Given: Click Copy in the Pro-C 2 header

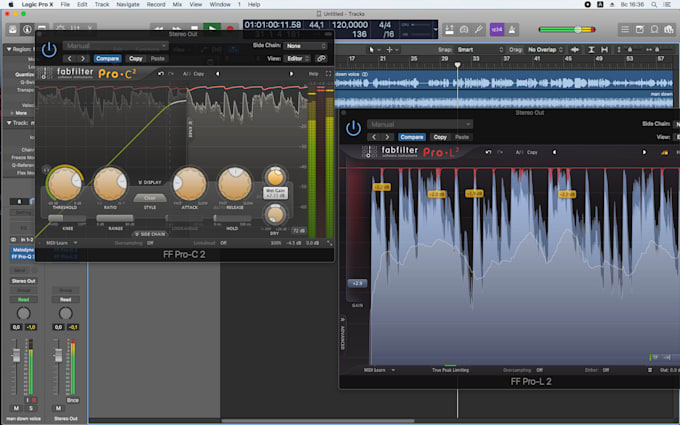Looking at the screenshot, I should [136, 59].
